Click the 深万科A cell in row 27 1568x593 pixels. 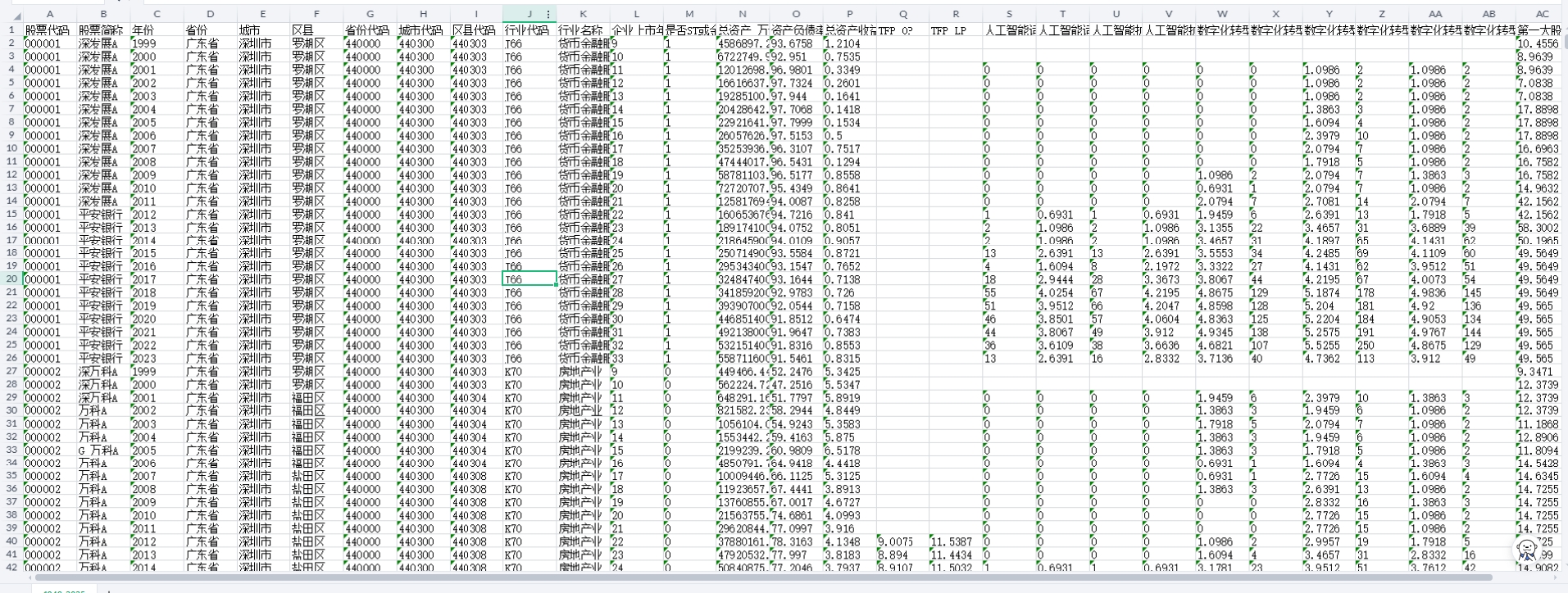pos(103,371)
